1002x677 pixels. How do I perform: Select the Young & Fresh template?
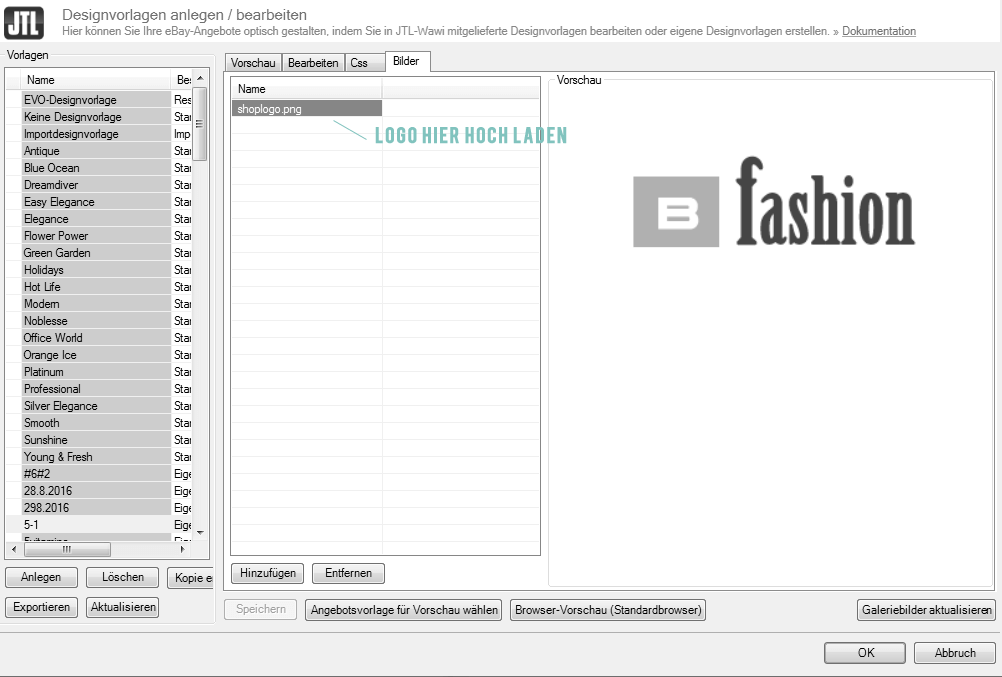click(x=96, y=457)
